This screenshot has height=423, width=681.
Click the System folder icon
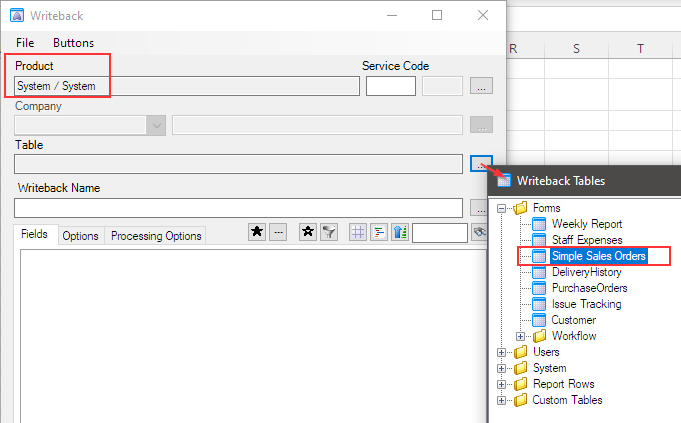pos(520,368)
